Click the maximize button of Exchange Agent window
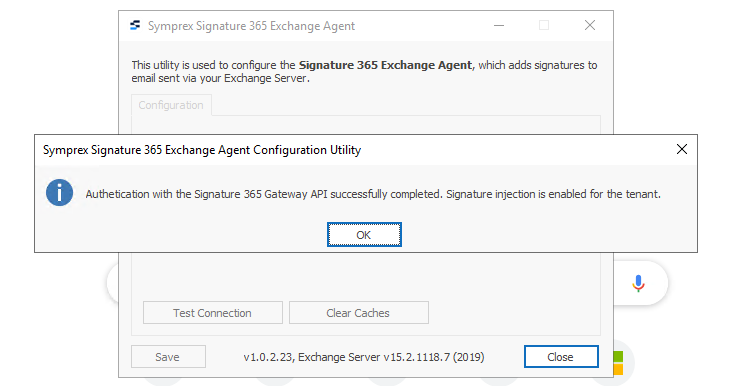 544,25
